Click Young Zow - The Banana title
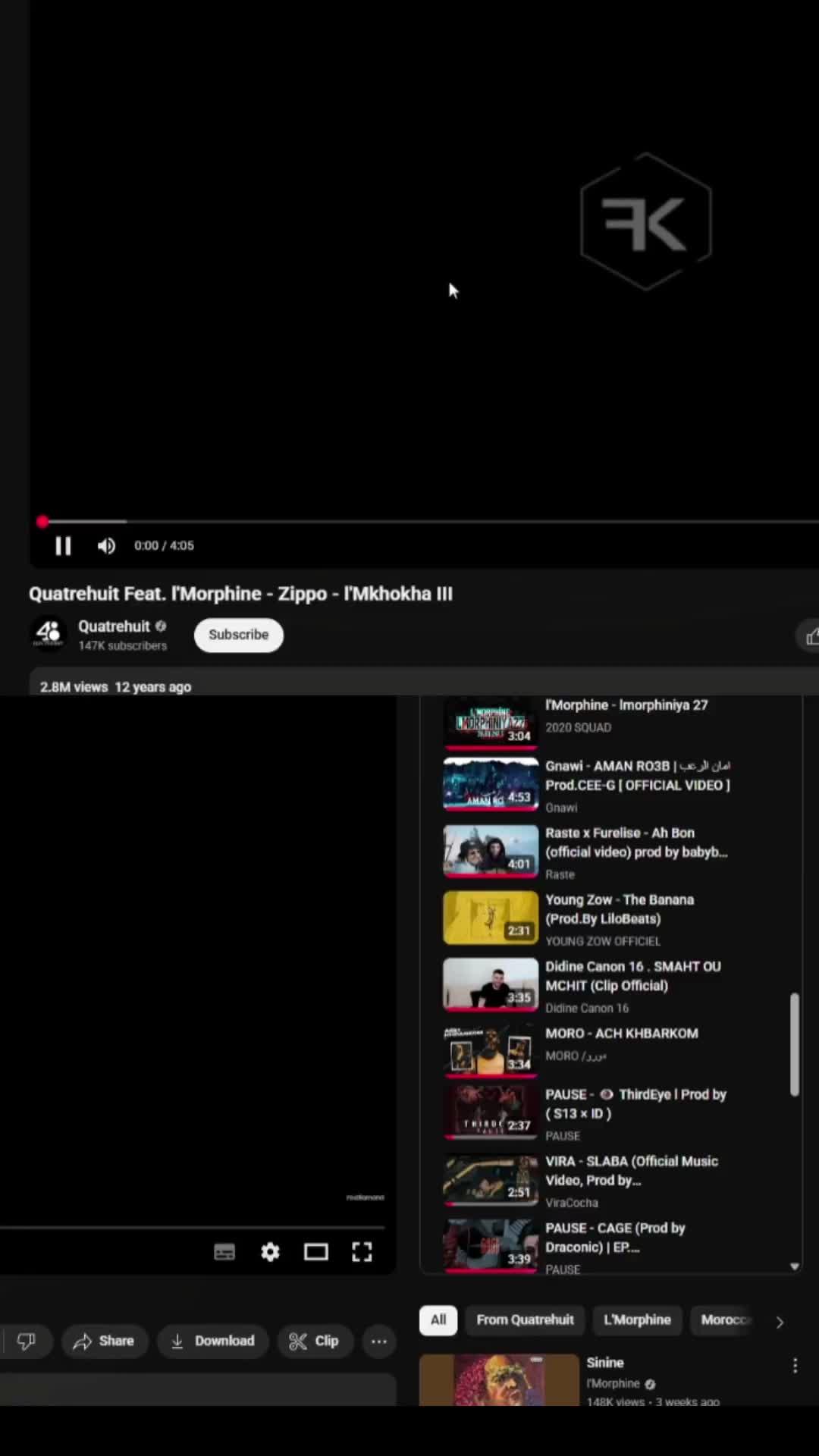This screenshot has width=819, height=1456. tap(620, 909)
